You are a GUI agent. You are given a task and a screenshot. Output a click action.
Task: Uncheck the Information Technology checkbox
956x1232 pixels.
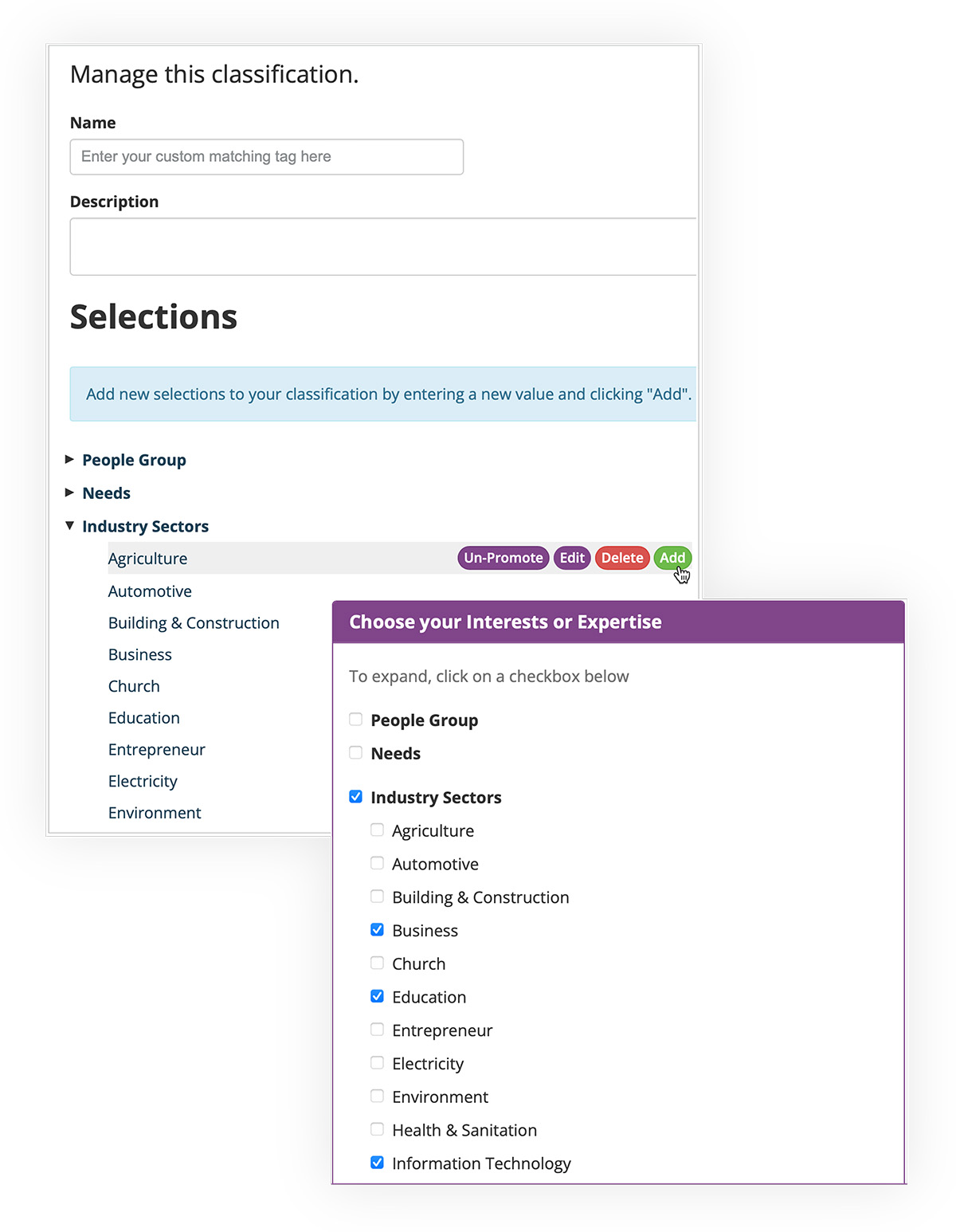click(x=376, y=1162)
